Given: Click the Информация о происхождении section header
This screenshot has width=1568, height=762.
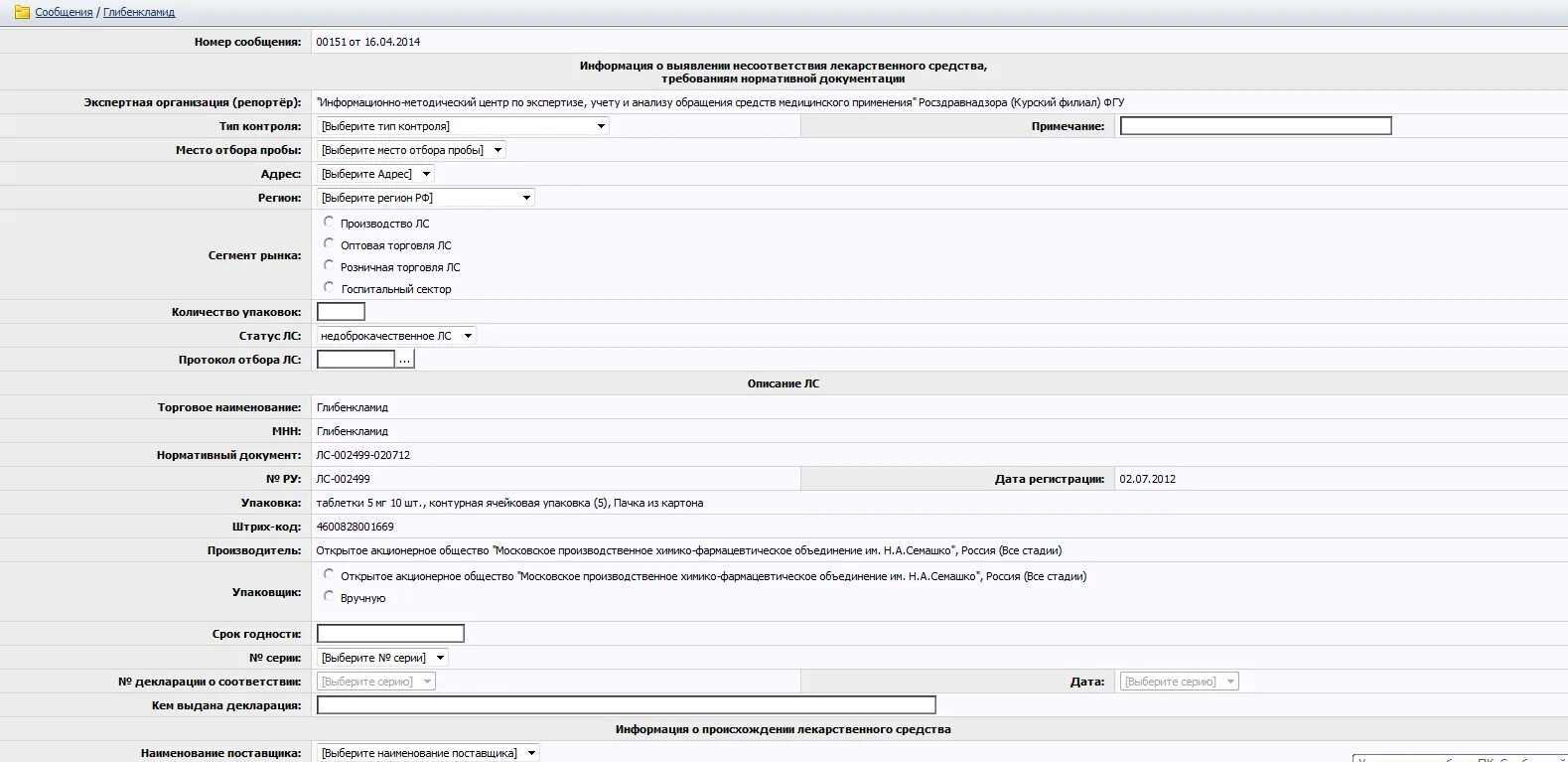Looking at the screenshot, I should [784, 729].
